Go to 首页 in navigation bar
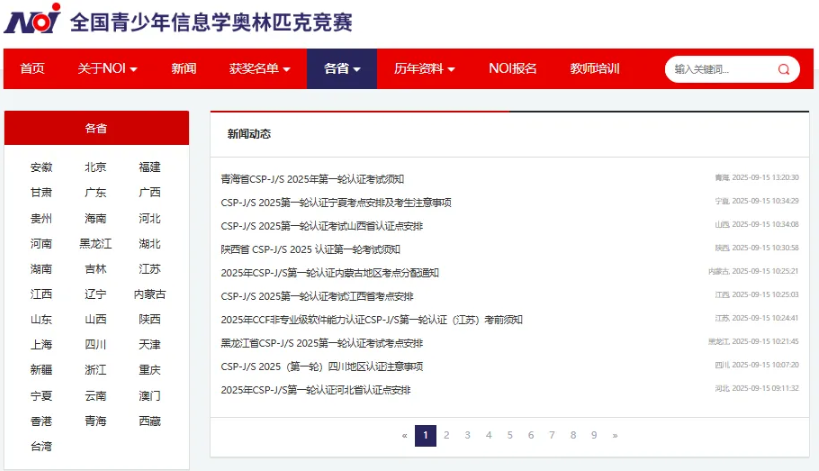Viewport: 819px width, 471px height. coord(32,69)
